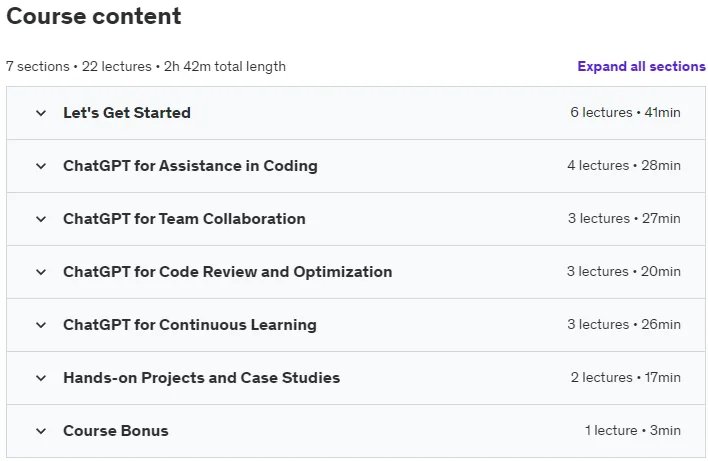Expand Code Review and Optimization chevron
708x461 pixels.
41,272
